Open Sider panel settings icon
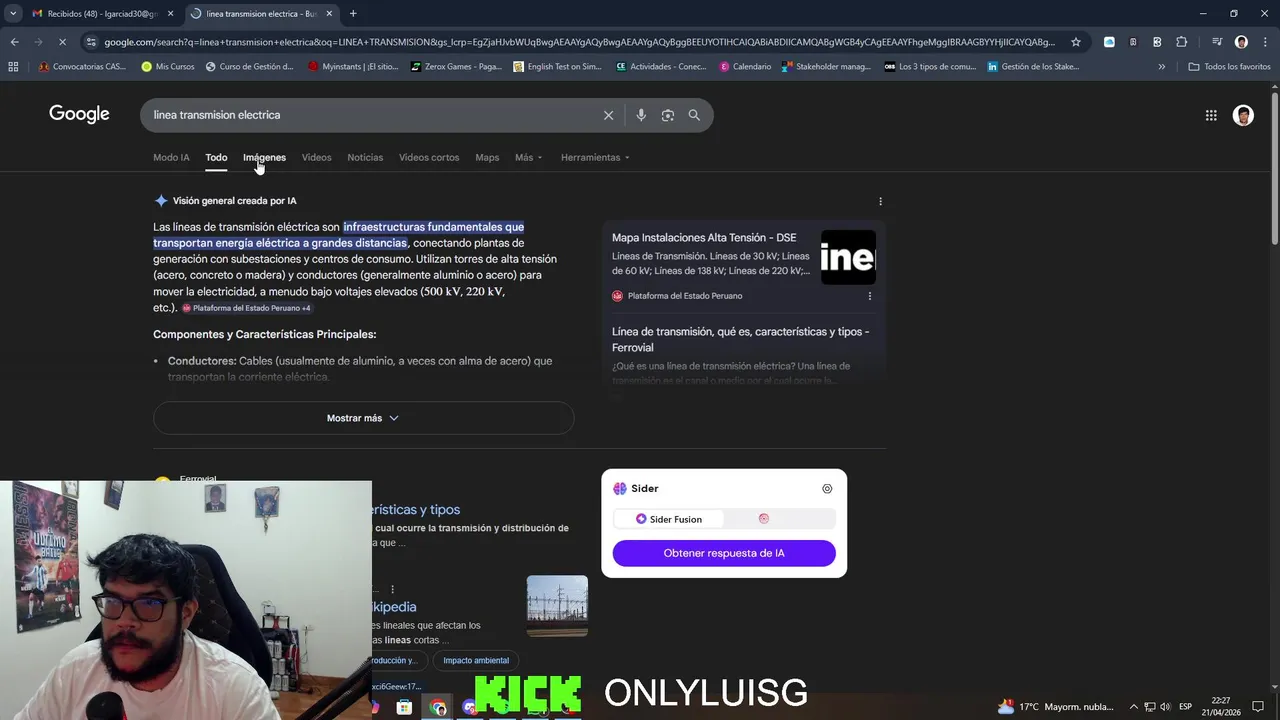1280x720 pixels. (827, 489)
